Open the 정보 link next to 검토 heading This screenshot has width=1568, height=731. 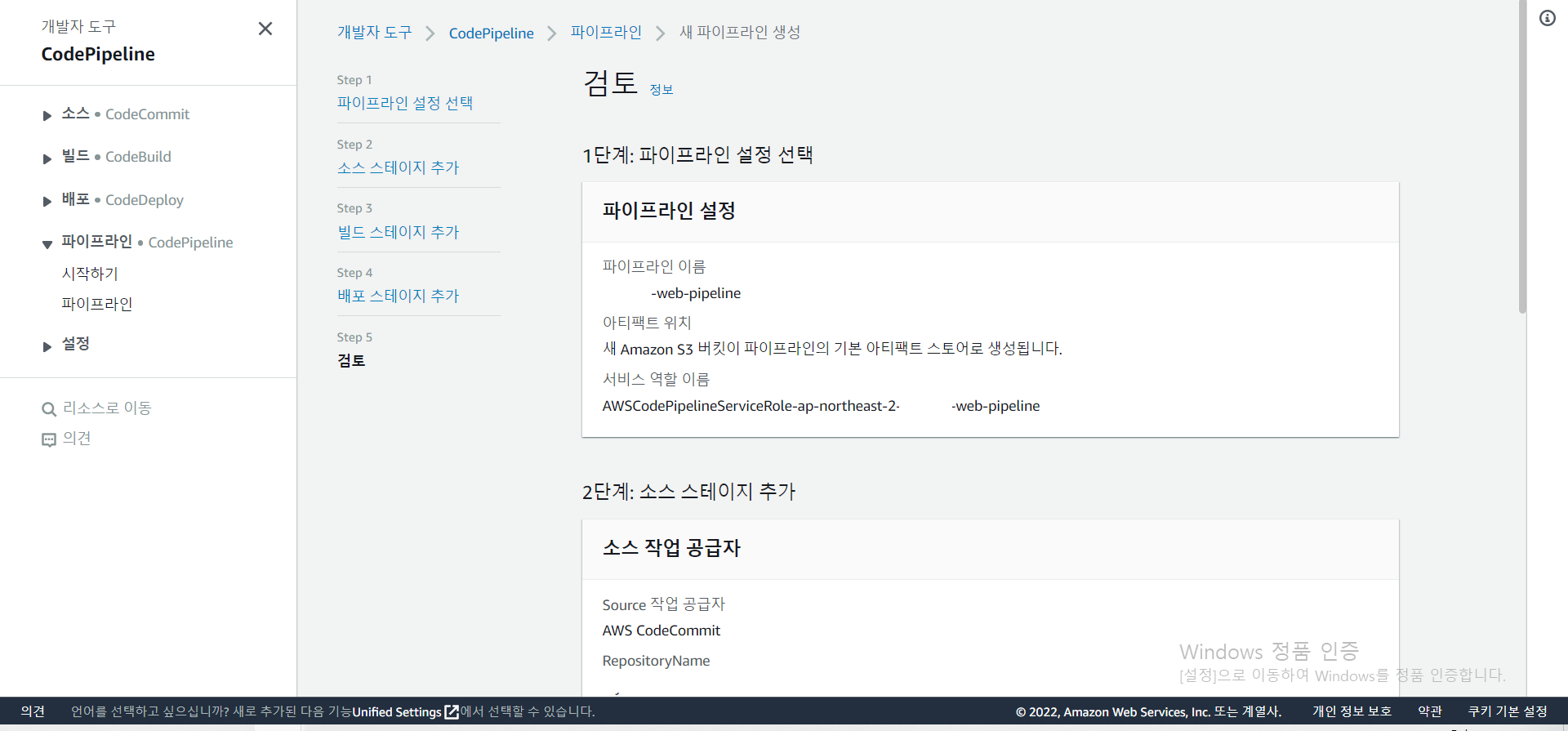click(661, 89)
